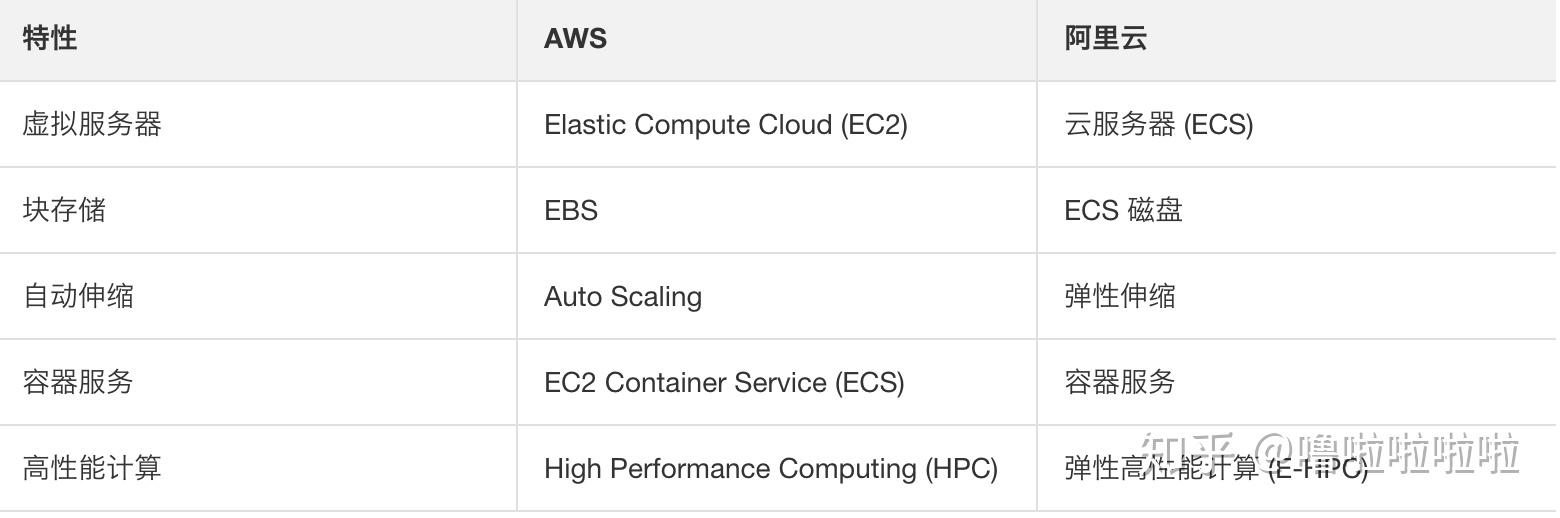Select the 高性能计算 row label

[x=92, y=468]
